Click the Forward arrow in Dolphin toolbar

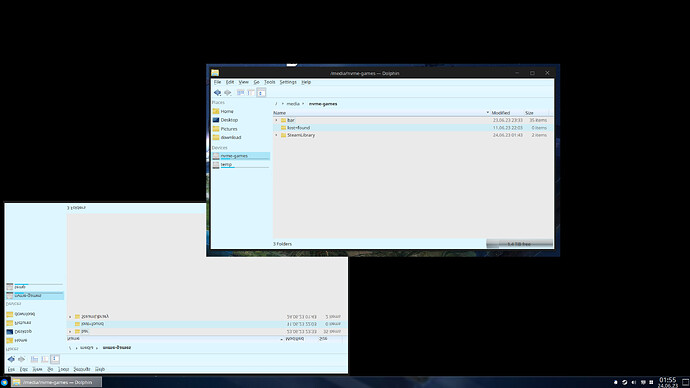[x=228, y=92]
